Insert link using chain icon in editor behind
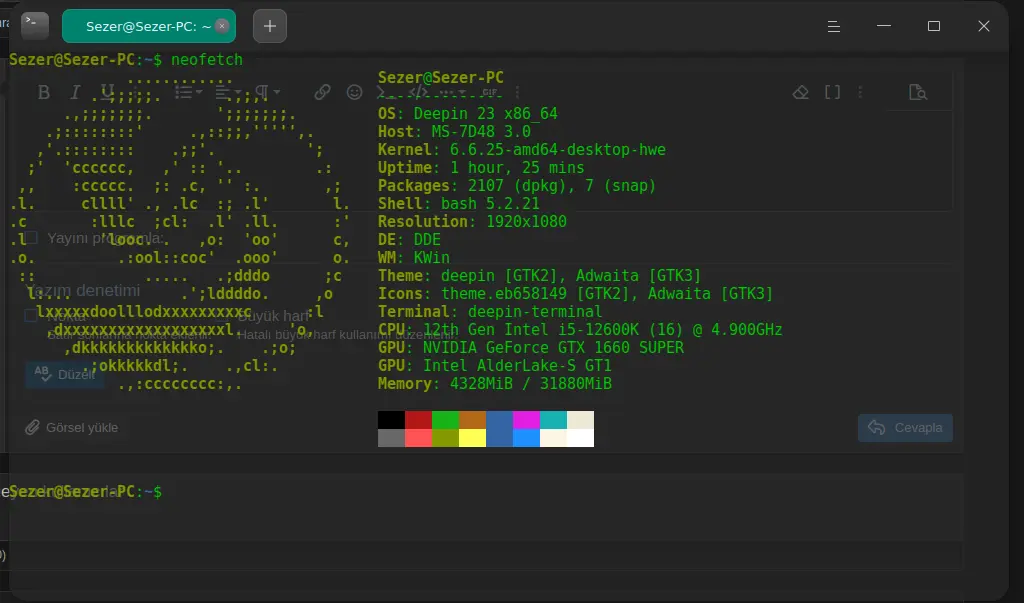1024x603 pixels. pos(322,92)
